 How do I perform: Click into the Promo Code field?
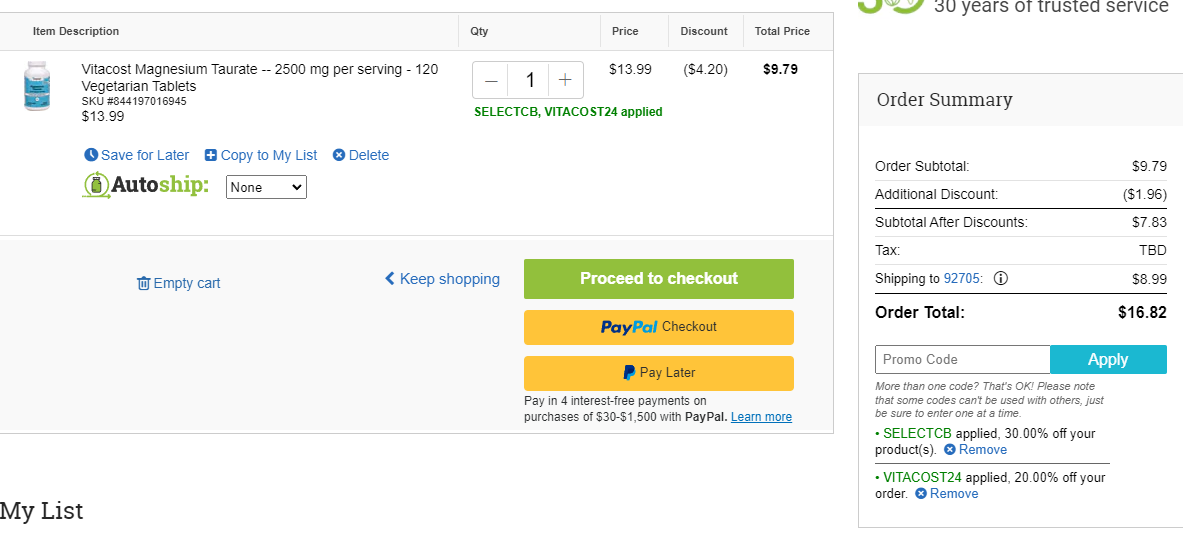pos(963,360)
